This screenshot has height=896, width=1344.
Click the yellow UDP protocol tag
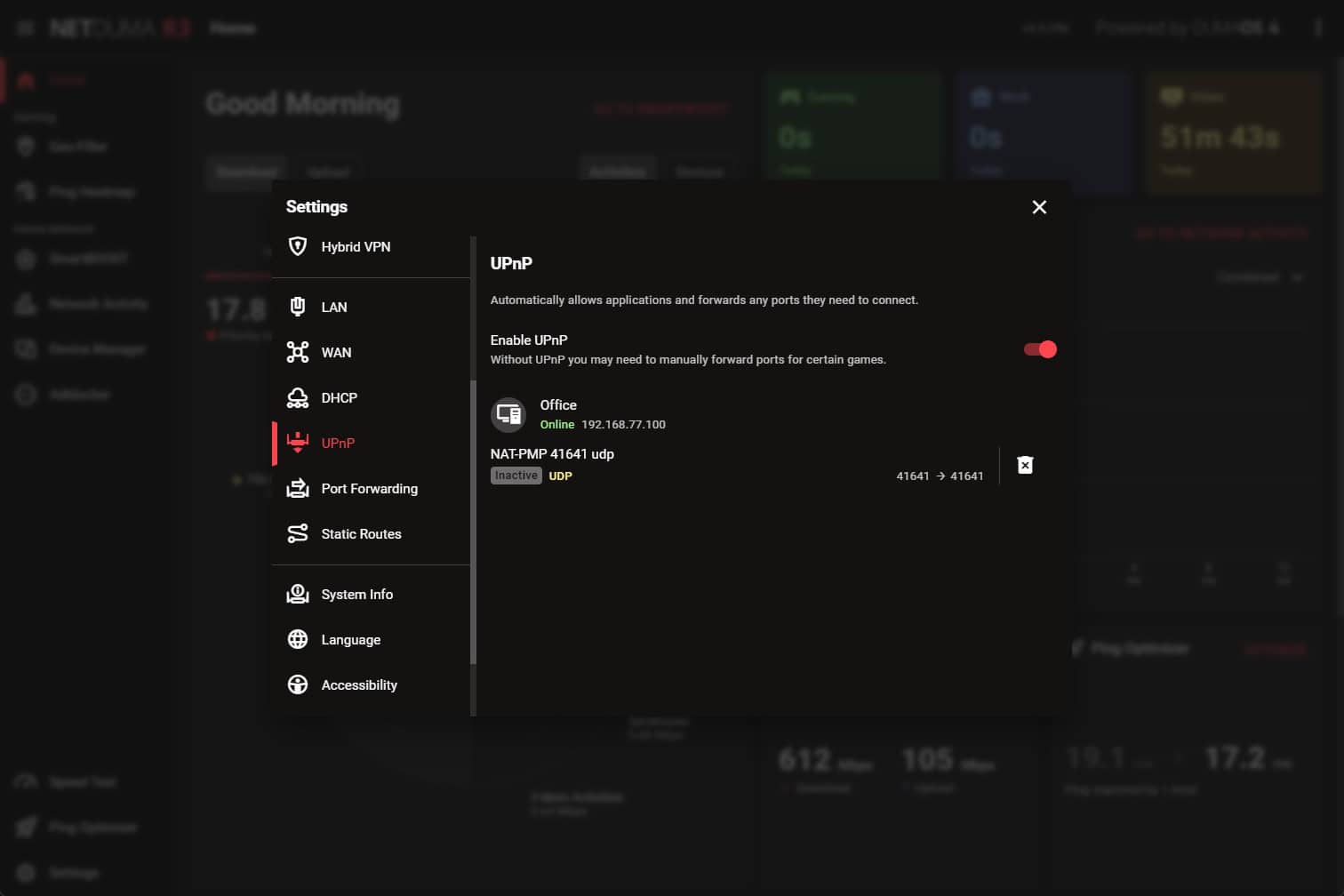pos(560,476)
